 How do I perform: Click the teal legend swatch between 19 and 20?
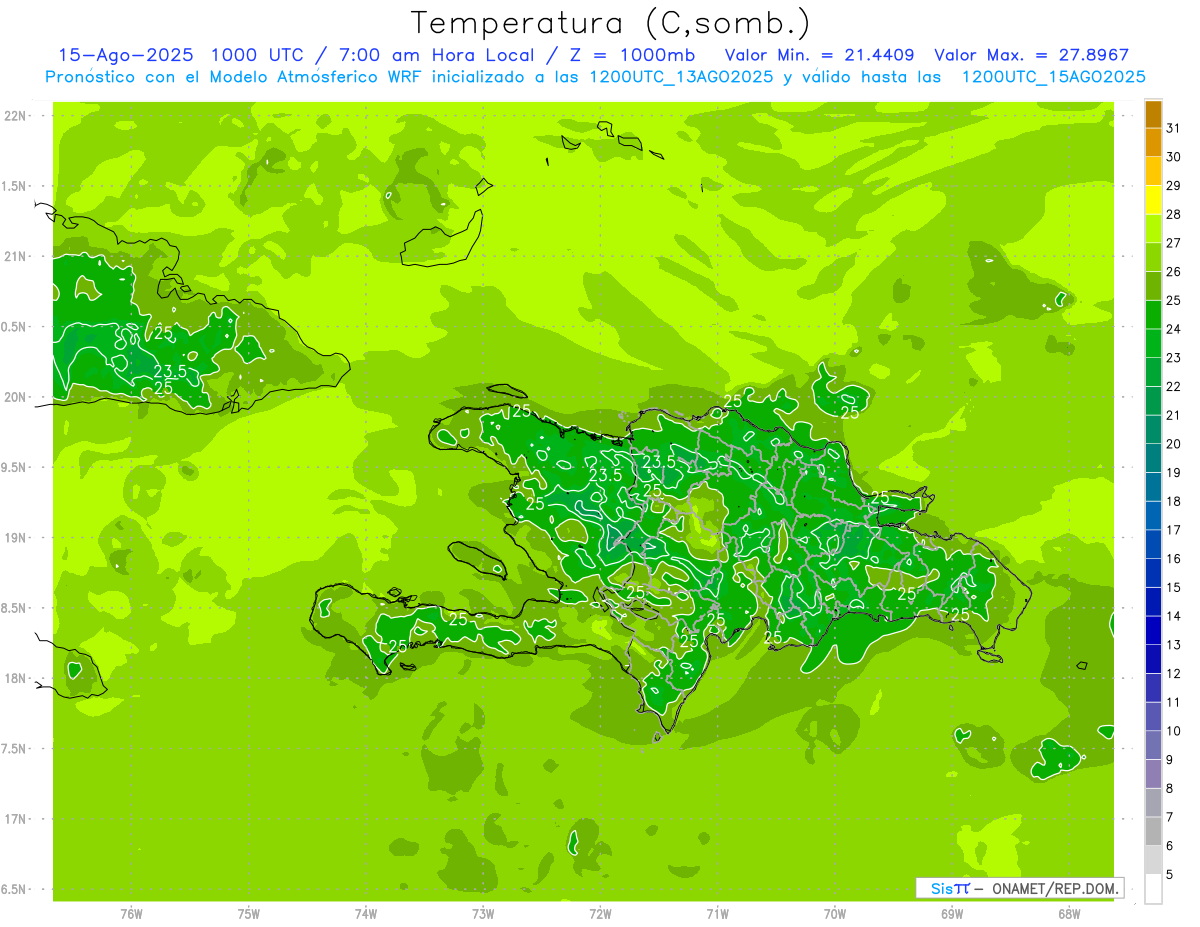coord(1153,458)
